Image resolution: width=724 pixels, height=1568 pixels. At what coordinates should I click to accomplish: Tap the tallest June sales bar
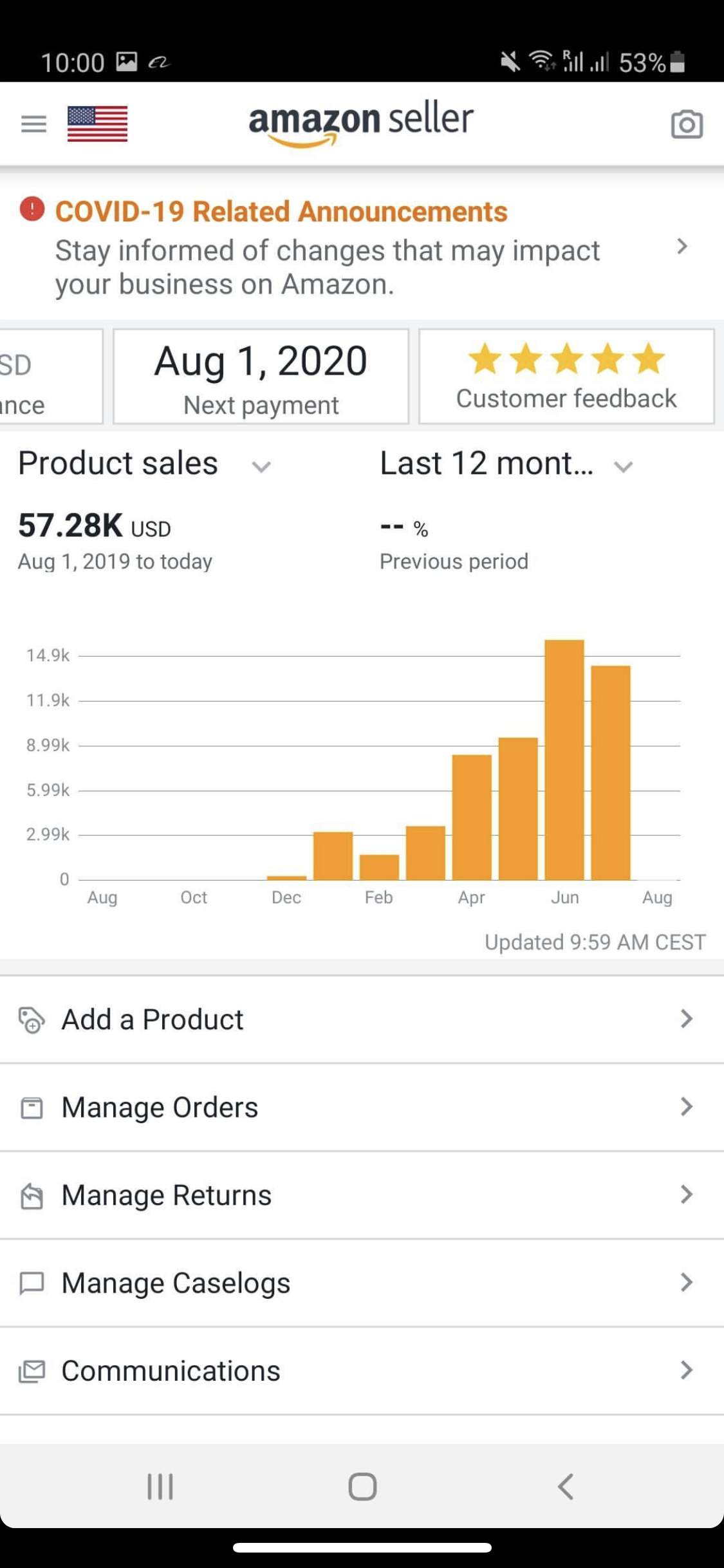[x=564, y=760]
